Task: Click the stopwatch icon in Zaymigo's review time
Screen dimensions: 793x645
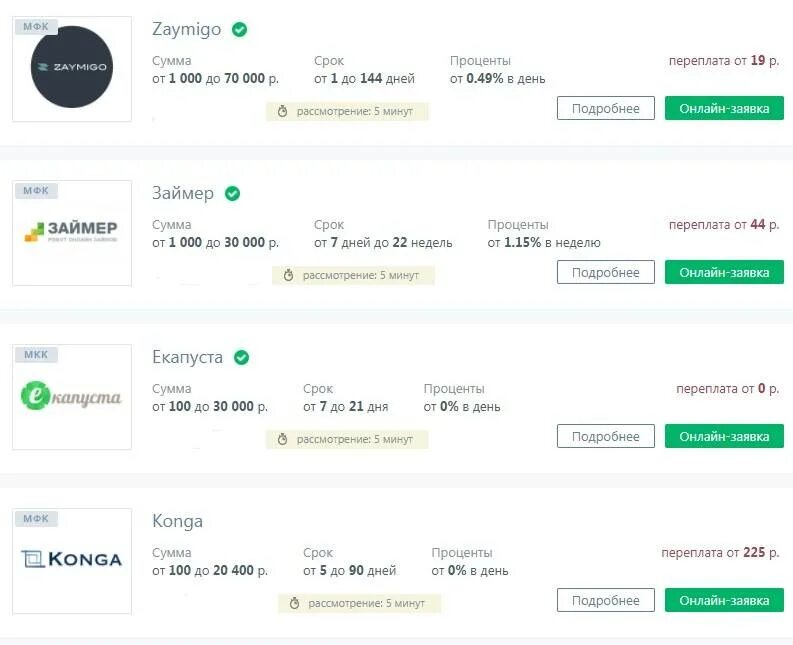Action: [282, 111]
